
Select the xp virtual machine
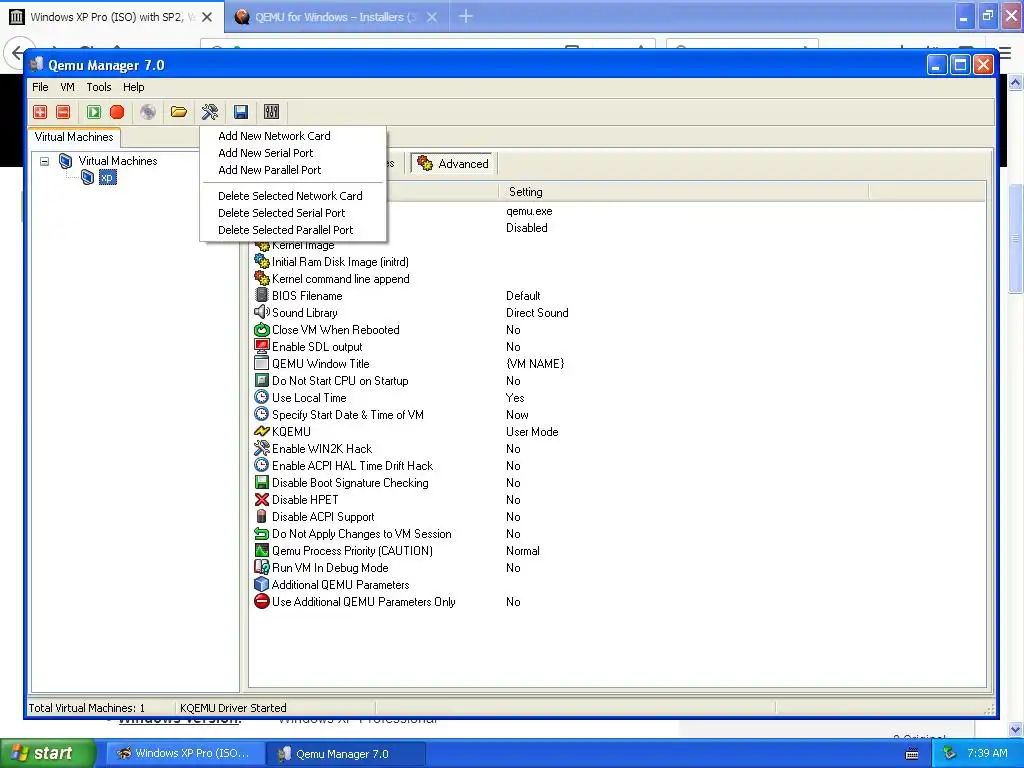(x=107, y=178)
